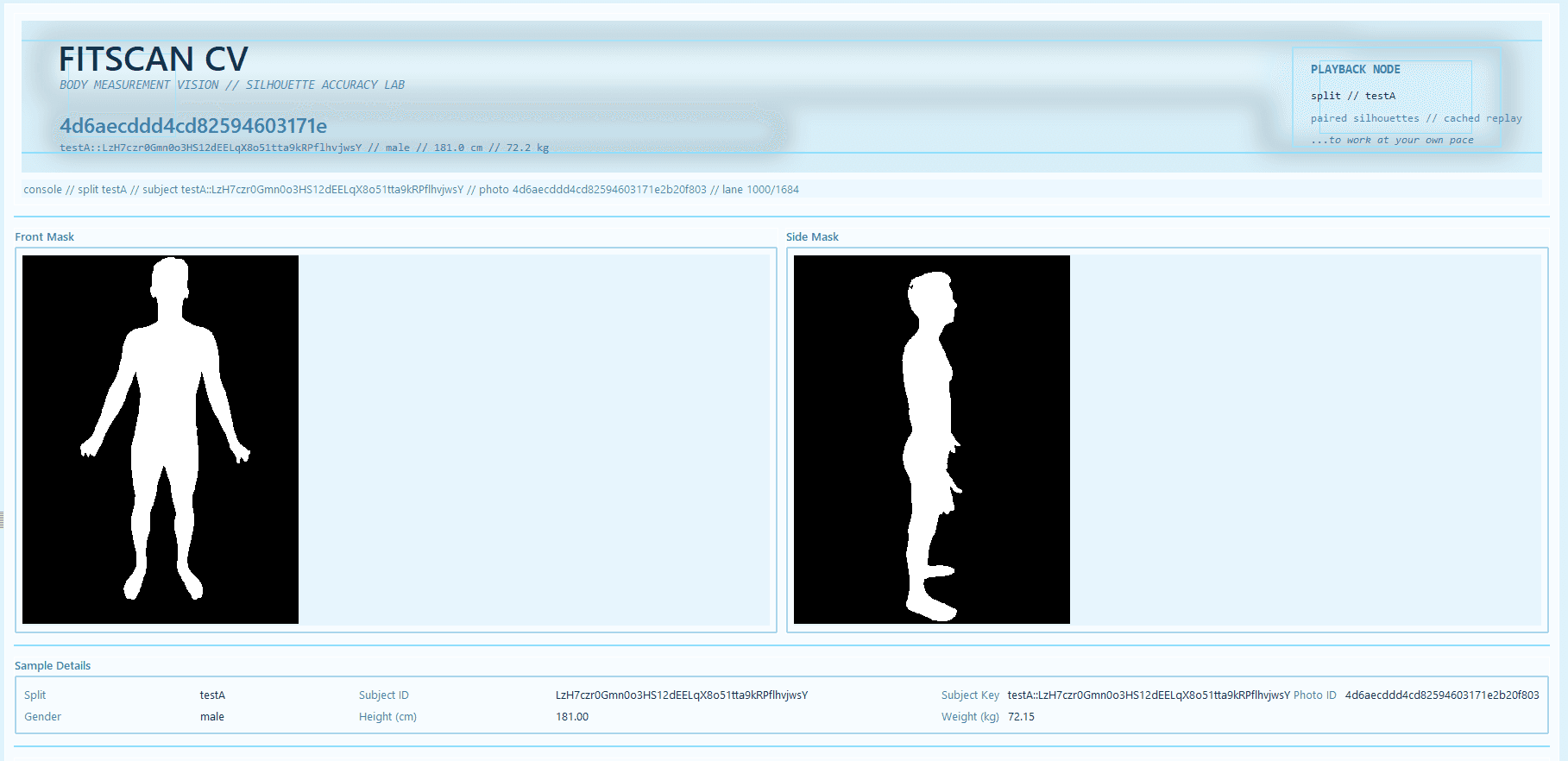Click 'paired silhouettes // cached replay' text
Screen dimensions: 1568x761
click(1415, 118)
